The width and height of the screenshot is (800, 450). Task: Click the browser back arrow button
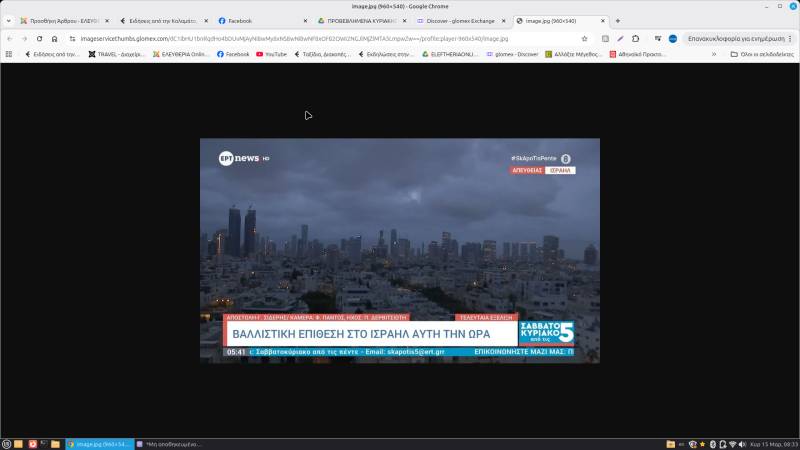(9, 38)
